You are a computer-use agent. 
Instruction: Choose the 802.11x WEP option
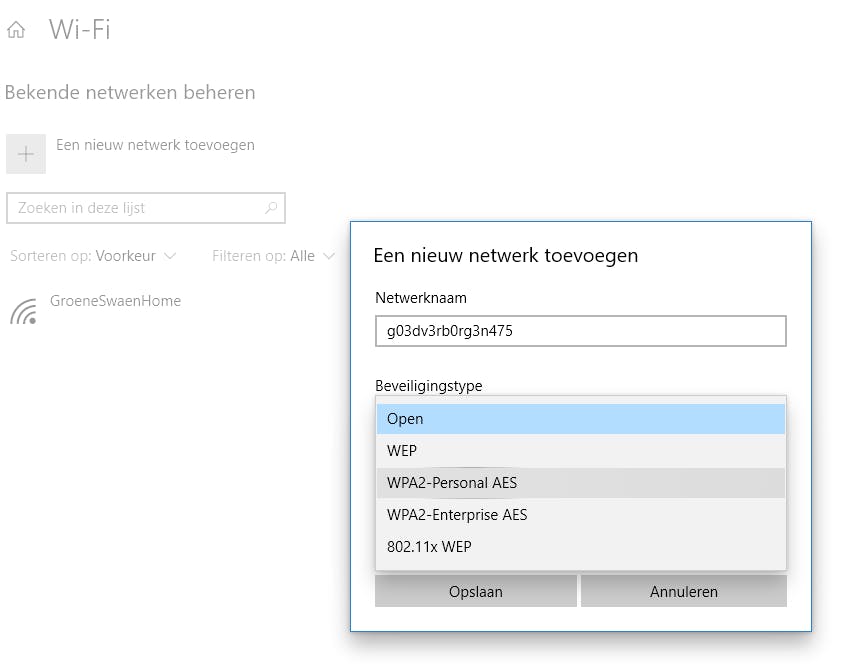coord(580,547)
